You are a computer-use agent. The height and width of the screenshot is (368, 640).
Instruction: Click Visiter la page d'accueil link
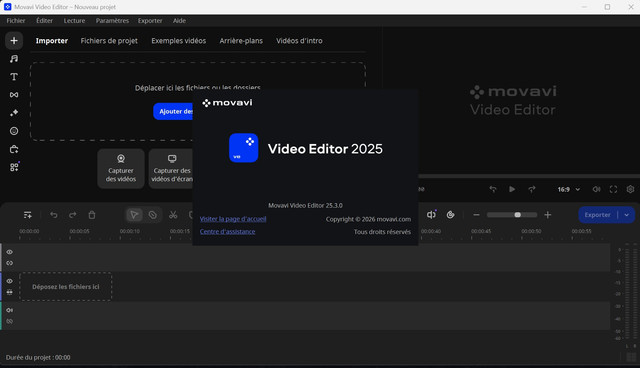233,219
